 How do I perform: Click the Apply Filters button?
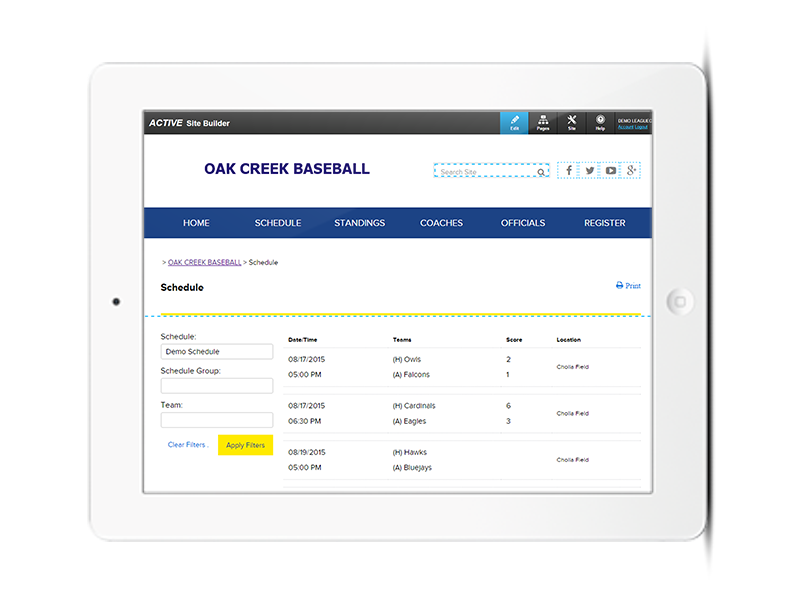point(245,445)
